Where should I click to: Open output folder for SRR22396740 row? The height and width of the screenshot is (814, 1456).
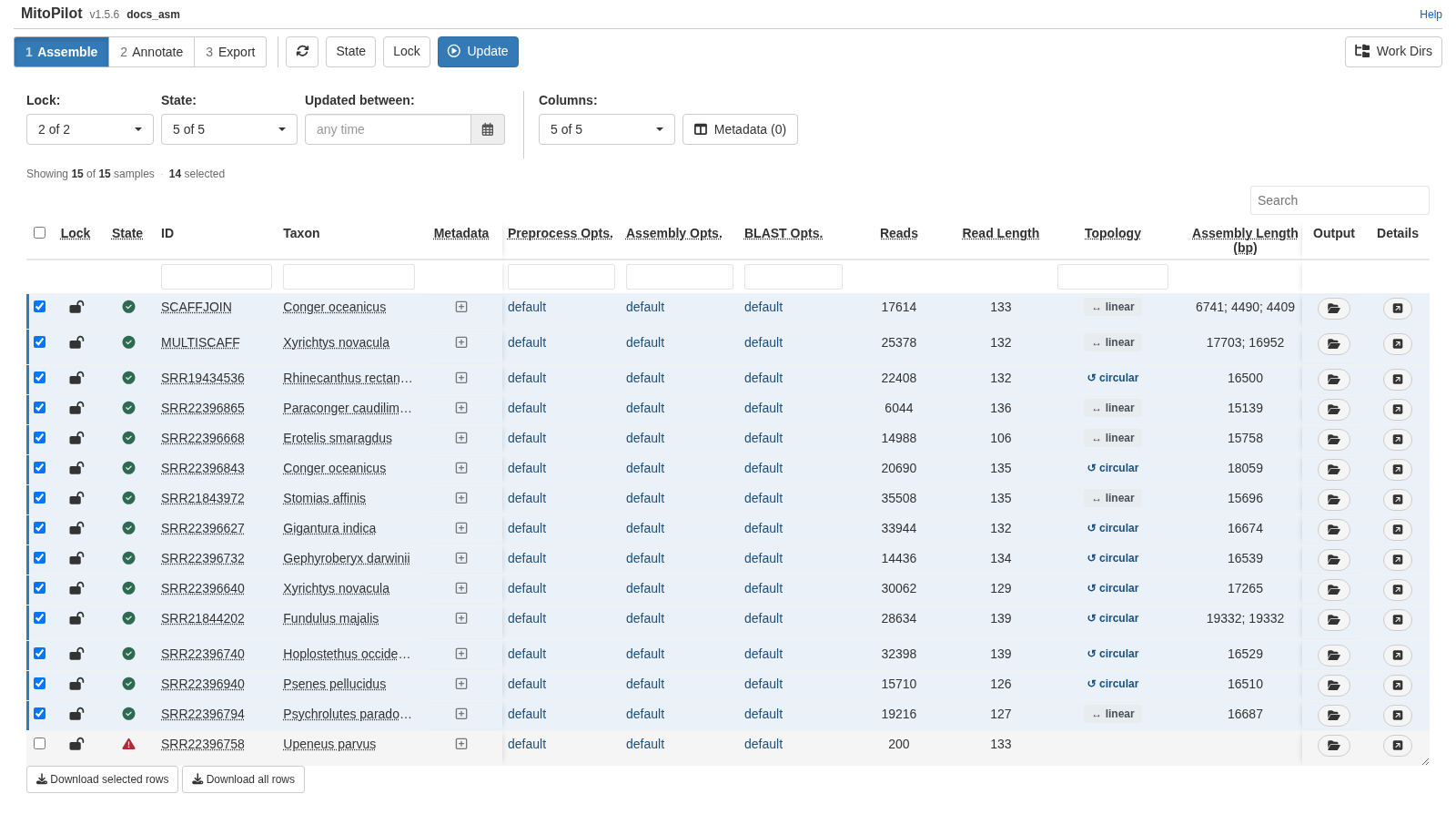click(1333, 656)
